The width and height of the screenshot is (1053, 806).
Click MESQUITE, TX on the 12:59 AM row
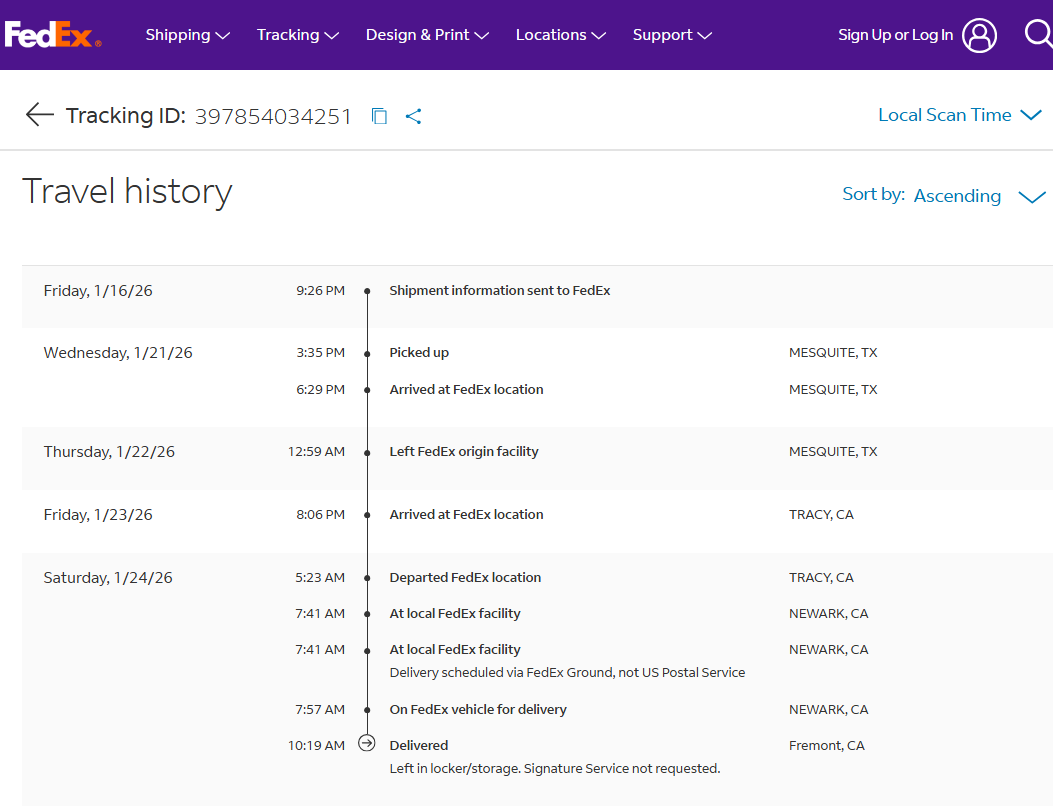[833, 451]
